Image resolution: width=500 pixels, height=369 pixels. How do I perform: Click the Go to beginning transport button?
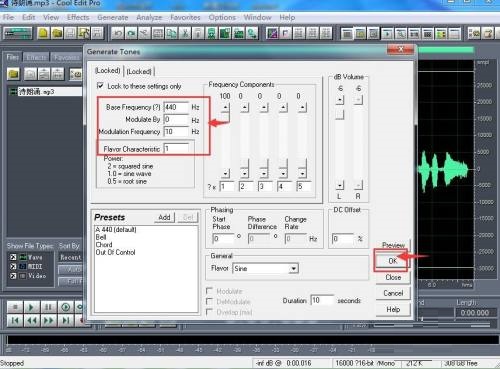(15, 321)
